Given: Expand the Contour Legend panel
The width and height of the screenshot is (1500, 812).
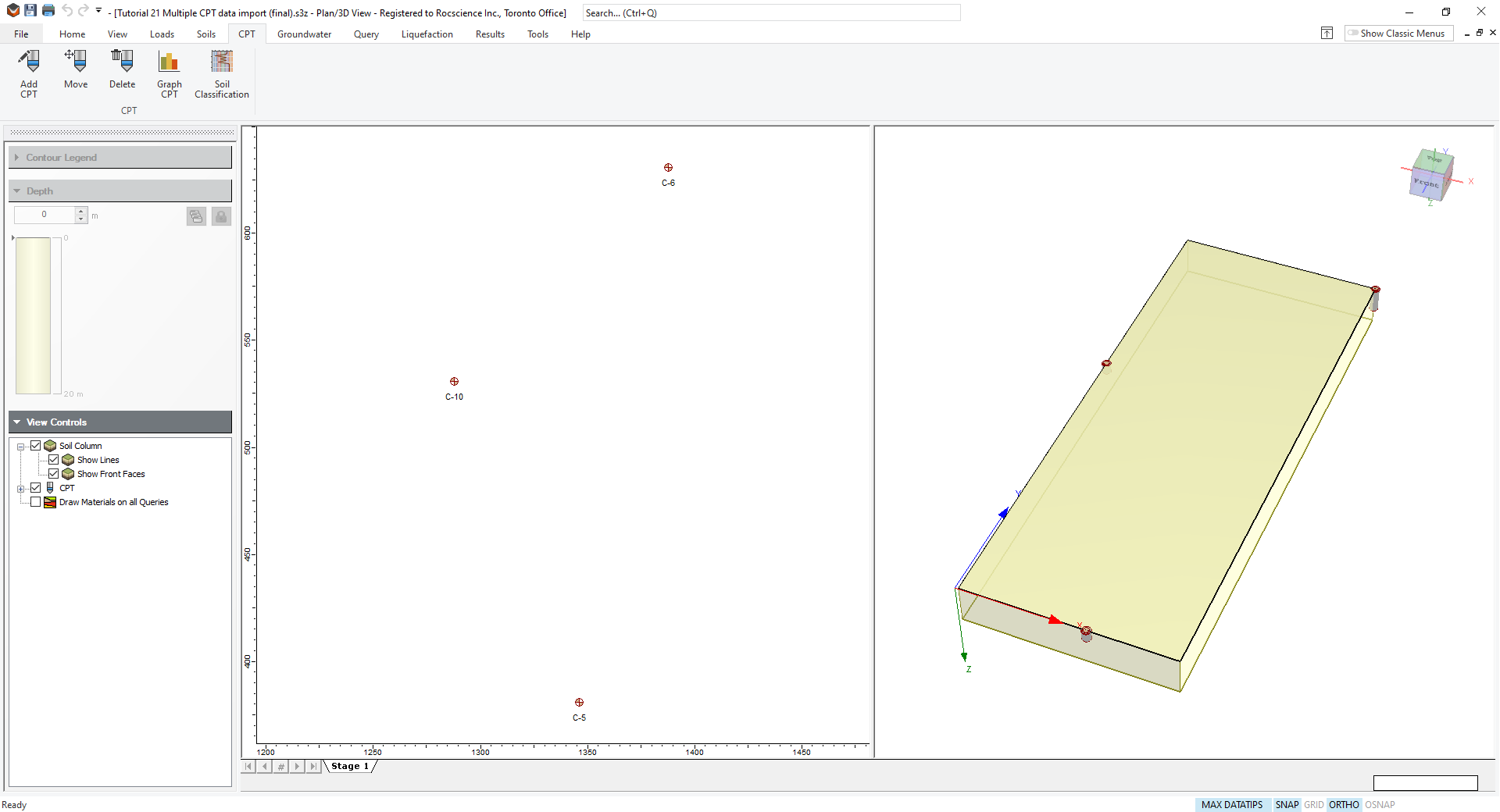Looking at the screenshot, I should (17, 157).
